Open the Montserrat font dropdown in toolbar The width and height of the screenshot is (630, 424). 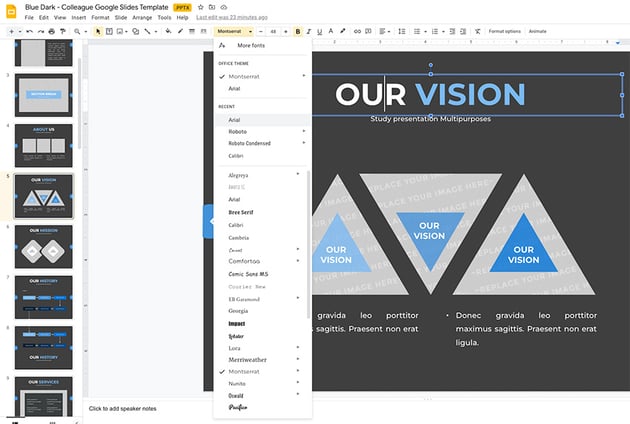(234, 32)
